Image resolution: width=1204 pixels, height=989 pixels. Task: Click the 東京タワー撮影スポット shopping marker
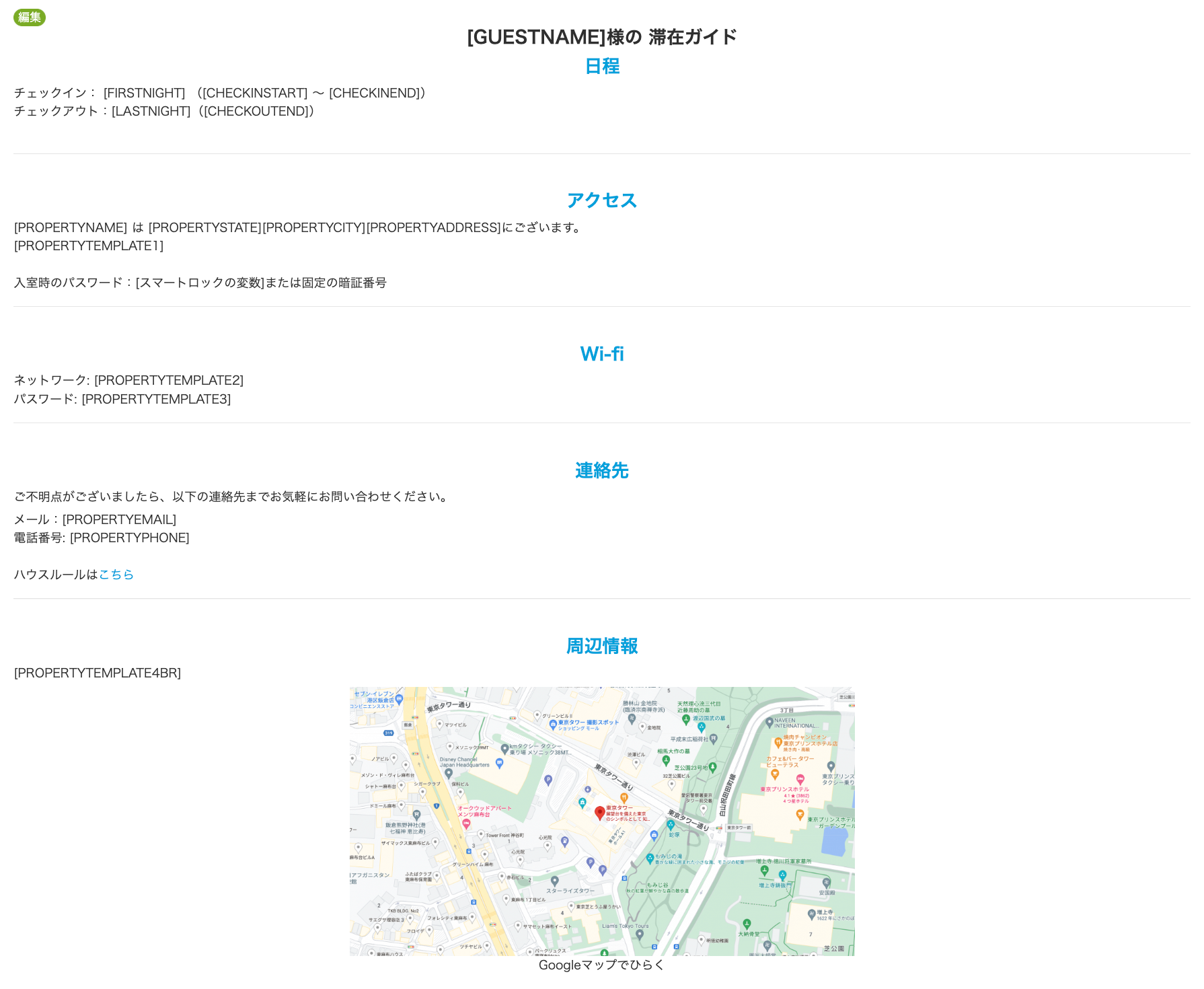(553, 725)
